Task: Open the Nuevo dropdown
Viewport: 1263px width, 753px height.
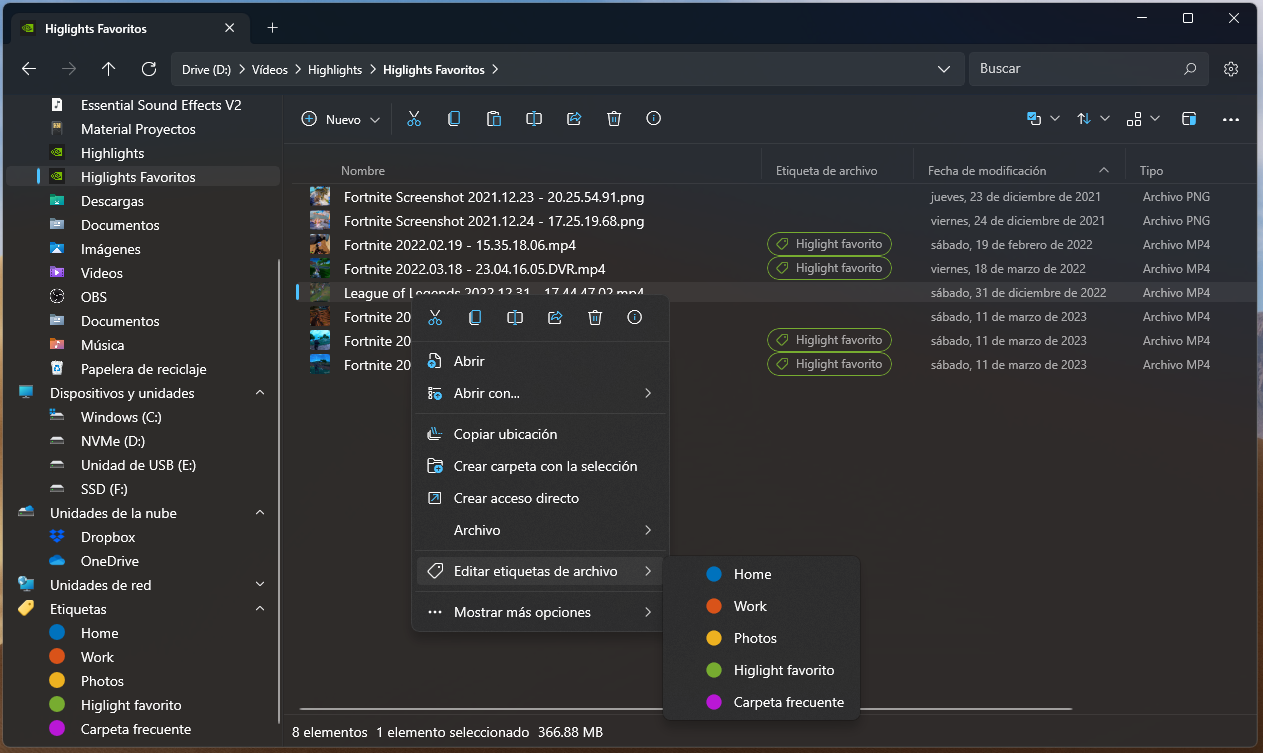Action: [340, 118]
